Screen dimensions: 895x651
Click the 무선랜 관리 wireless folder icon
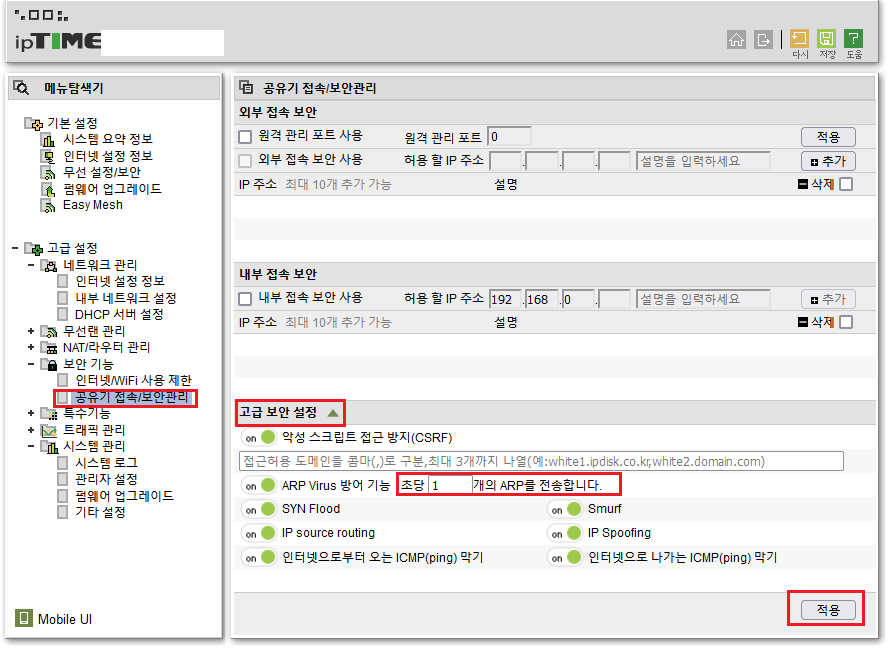click(x=50, y=331)
